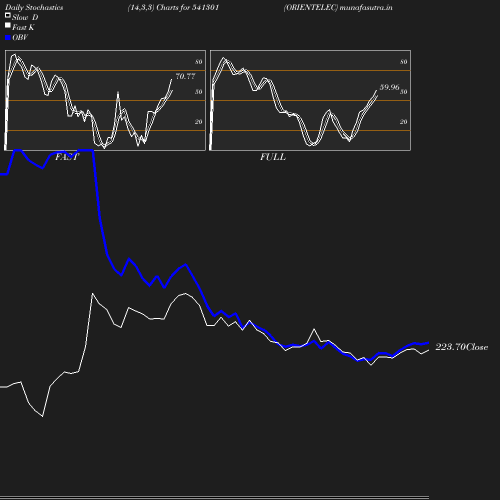This screenshot has height=500, width=500.
Task: Click the Fast K legend swatch
Action: click(8, 25)
